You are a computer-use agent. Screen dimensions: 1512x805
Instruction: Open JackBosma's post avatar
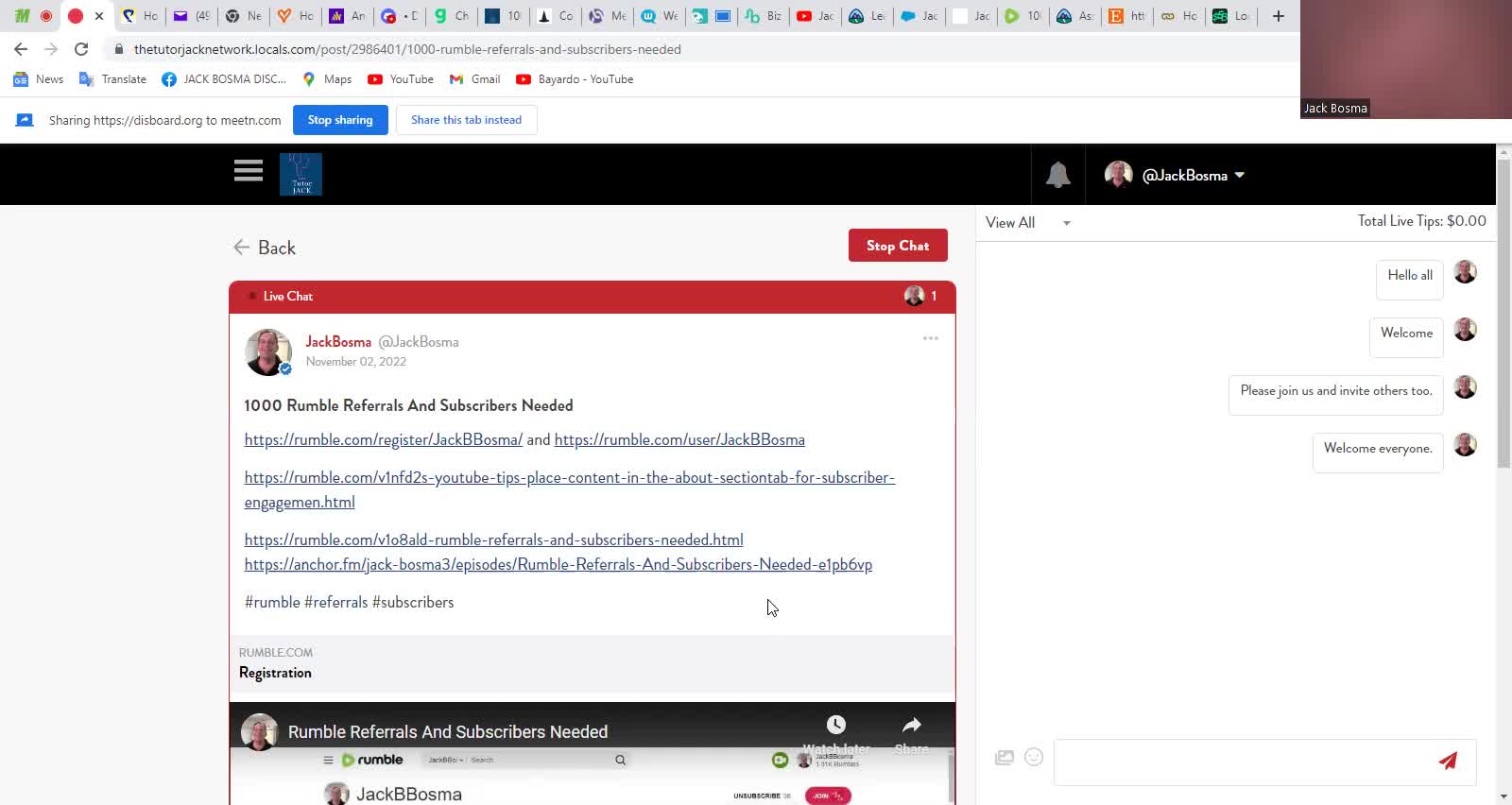click(268, 352)
